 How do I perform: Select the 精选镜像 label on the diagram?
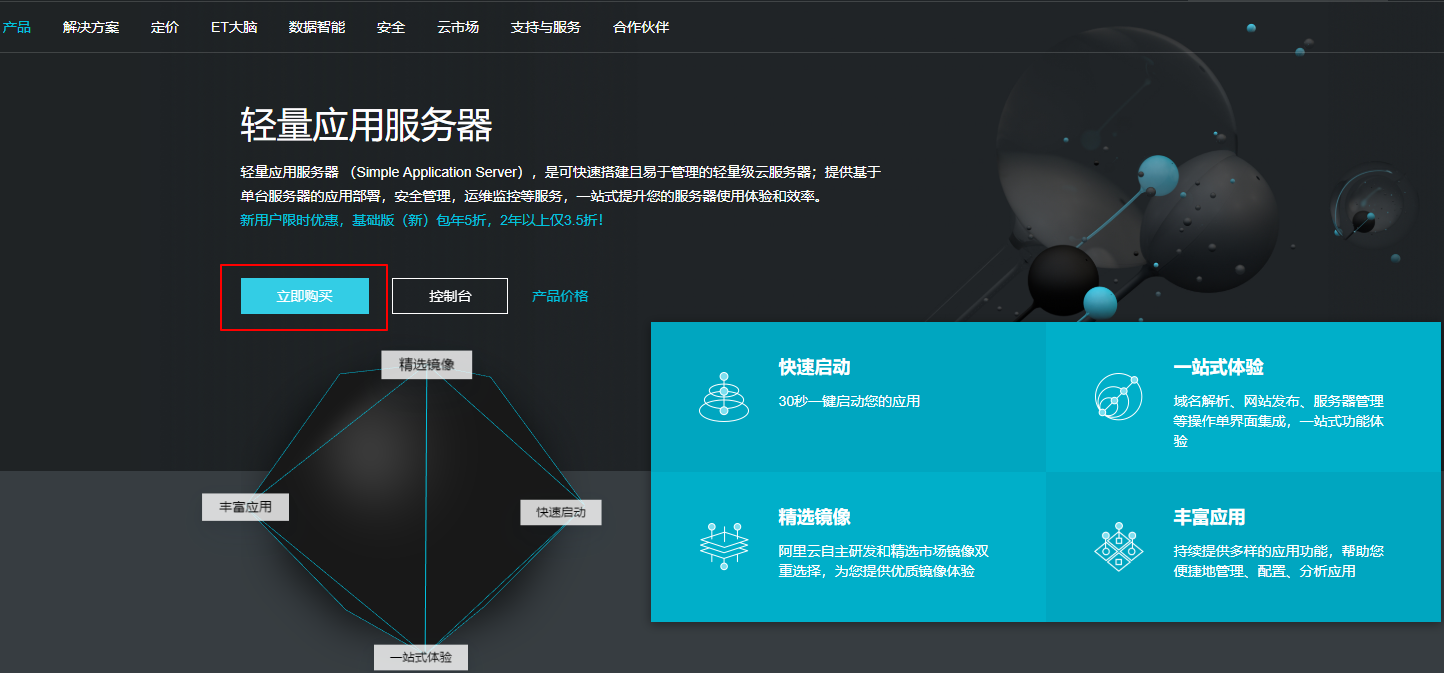tap(427, 364)
